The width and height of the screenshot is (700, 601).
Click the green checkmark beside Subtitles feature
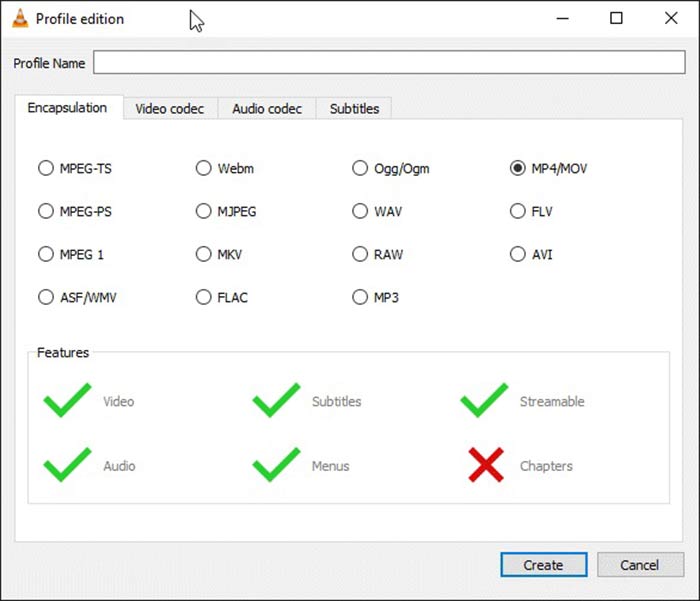276,401
